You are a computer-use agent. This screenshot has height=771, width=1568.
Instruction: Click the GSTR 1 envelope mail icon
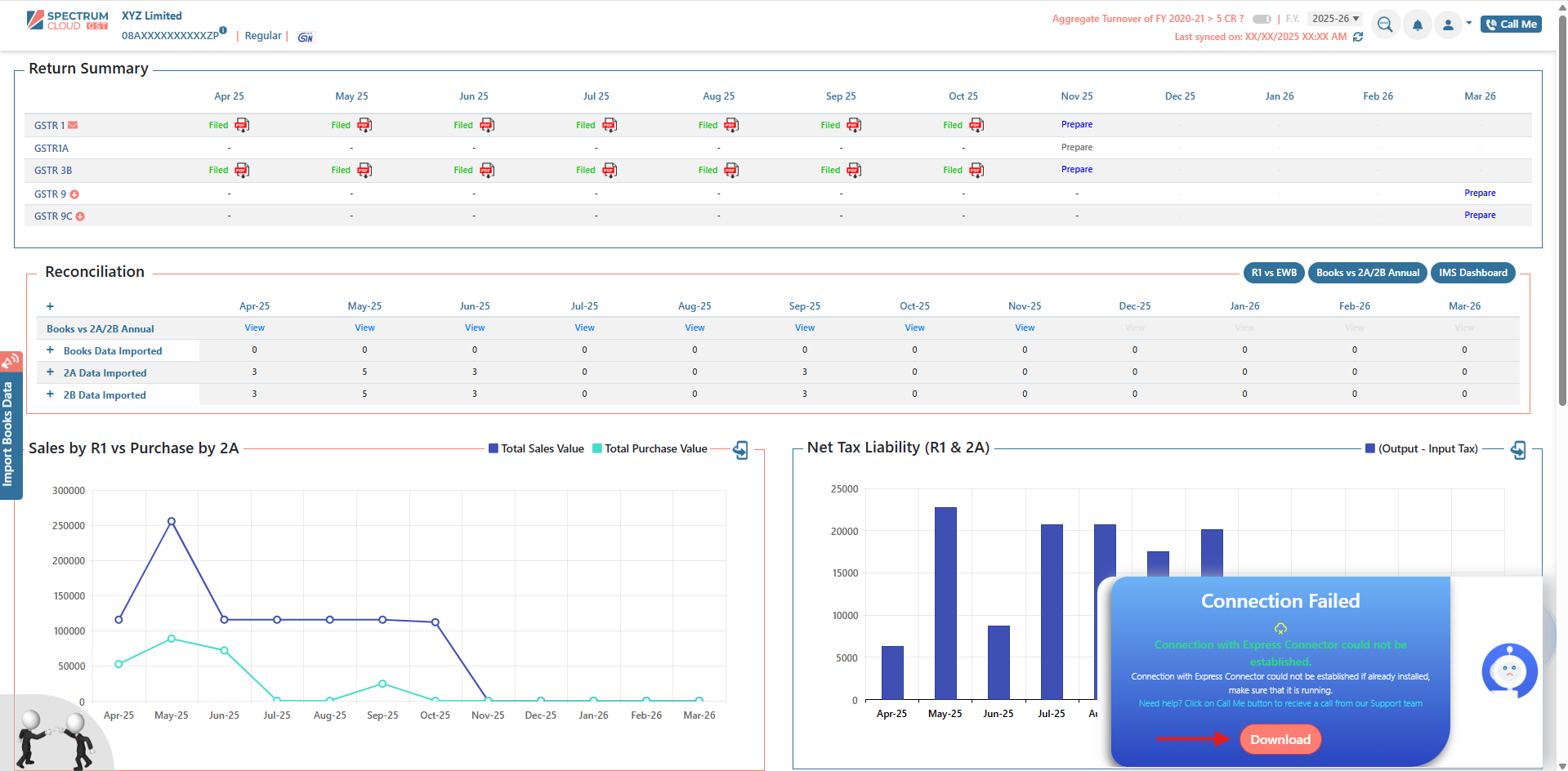point(73,125)
